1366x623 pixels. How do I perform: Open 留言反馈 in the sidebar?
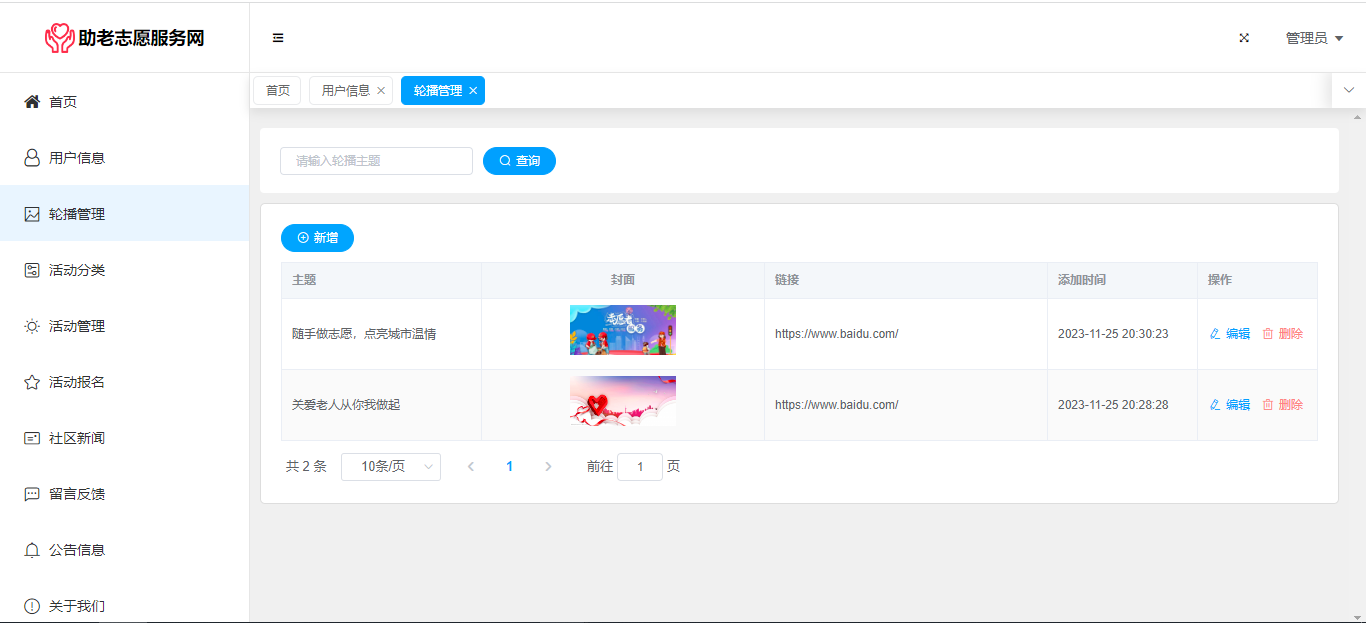pos(76,494)
